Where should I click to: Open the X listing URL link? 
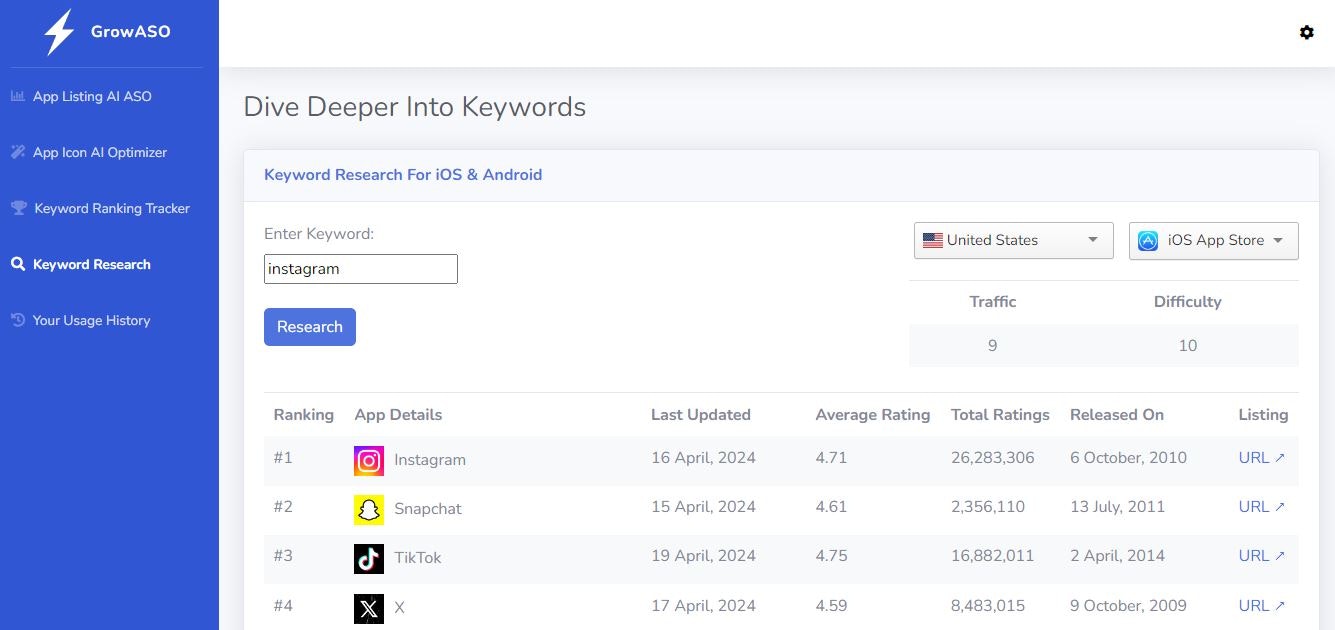coord(1262,605)
